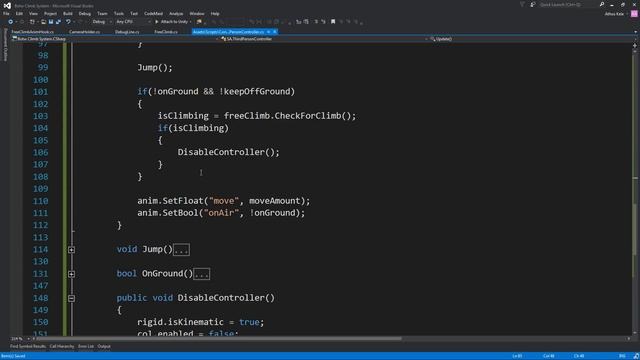Open the View menu
This screenshot has width=640, height=360.
(x=33, y=13)
